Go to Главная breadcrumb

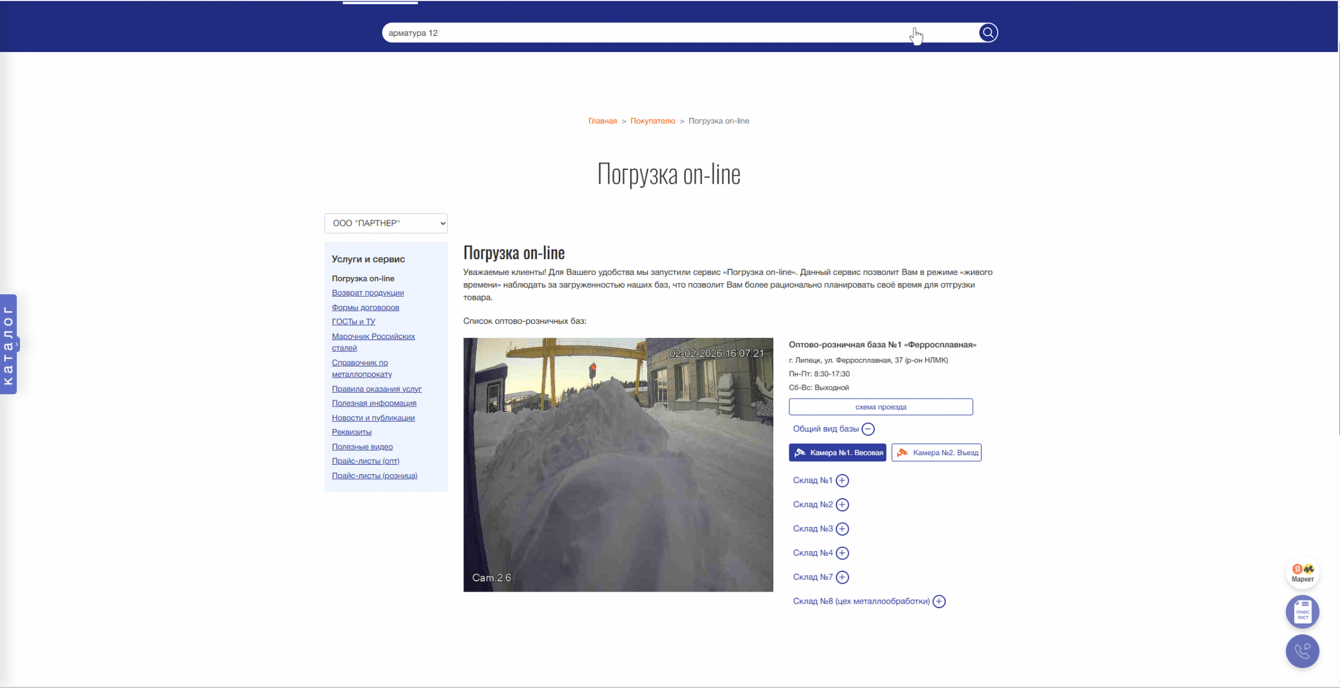click(603, 121)
